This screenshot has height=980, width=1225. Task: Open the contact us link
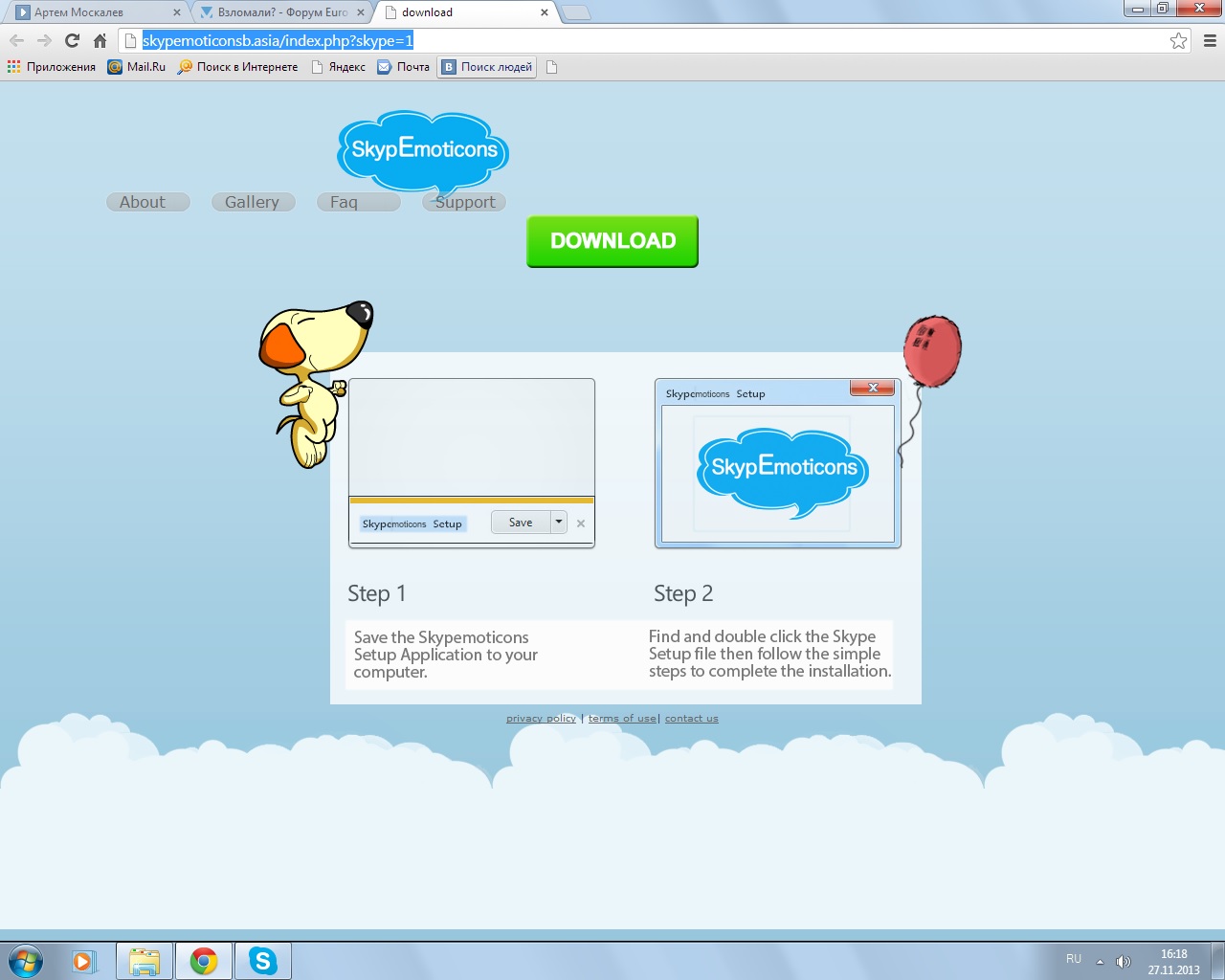point(691,719)
